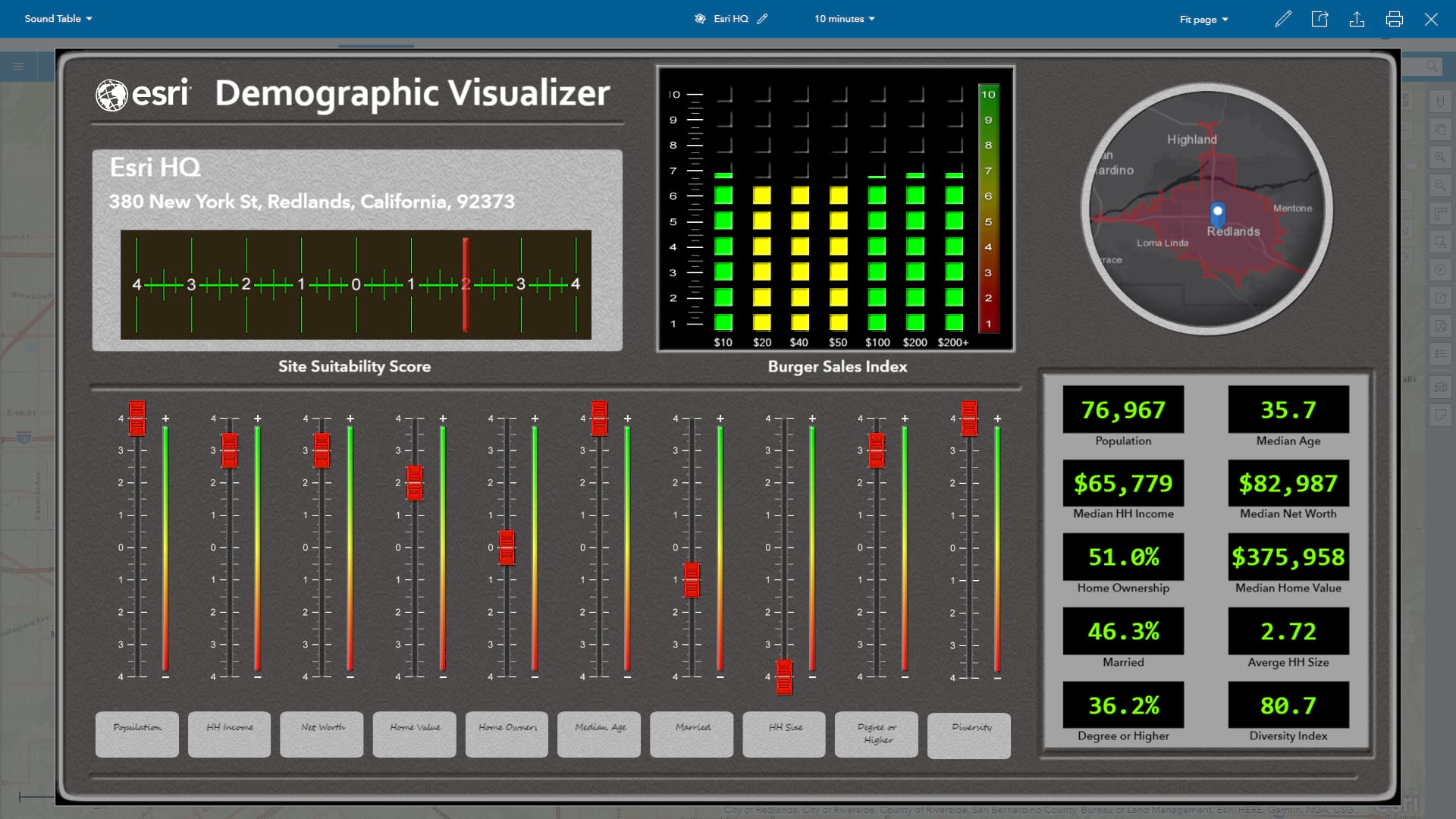Adjust the HH Size red slider handle
Image resolution: width=1456 pixels, height=819 pixels.
click(x=783, y=677)
